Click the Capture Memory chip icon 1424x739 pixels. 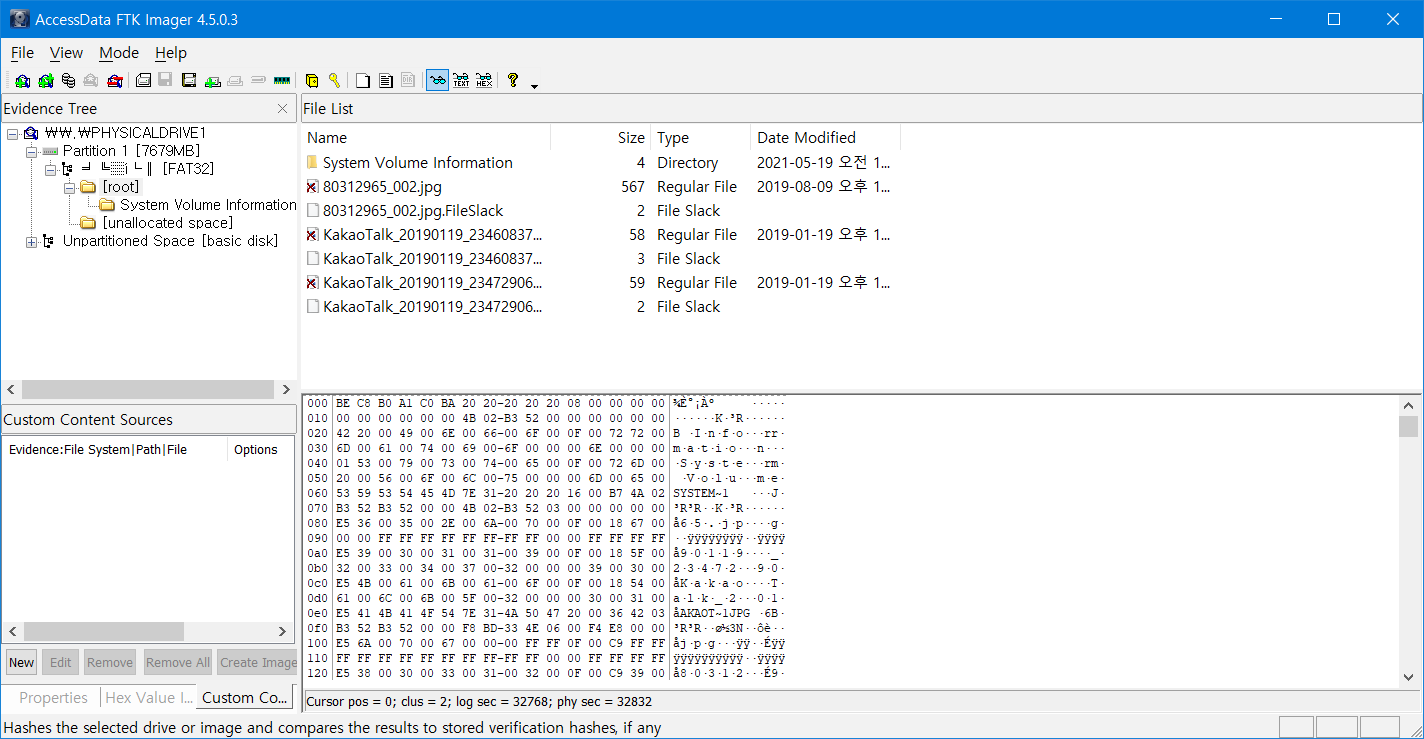coord(281,81)
